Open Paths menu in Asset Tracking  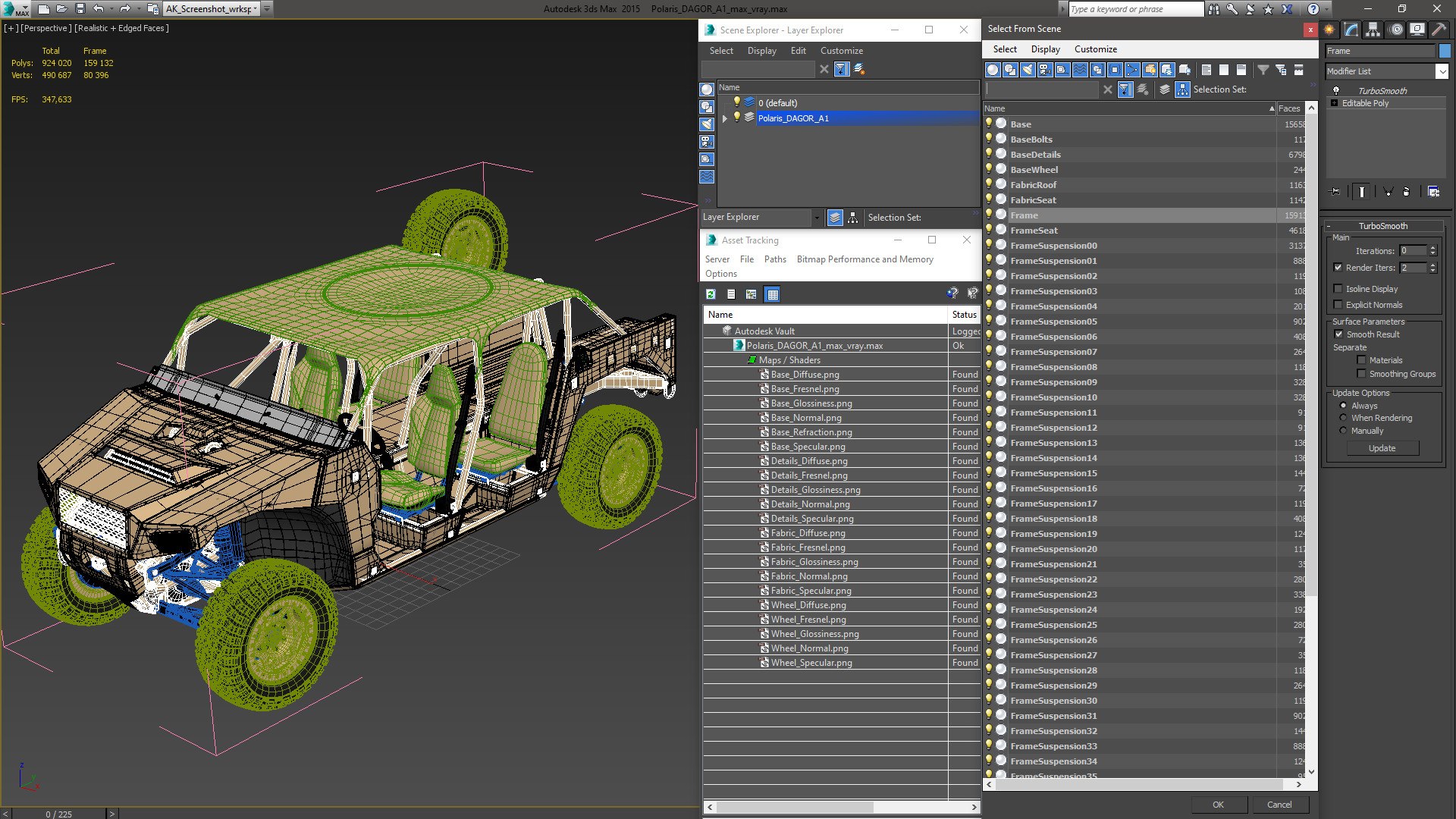[x=775, y=259]
